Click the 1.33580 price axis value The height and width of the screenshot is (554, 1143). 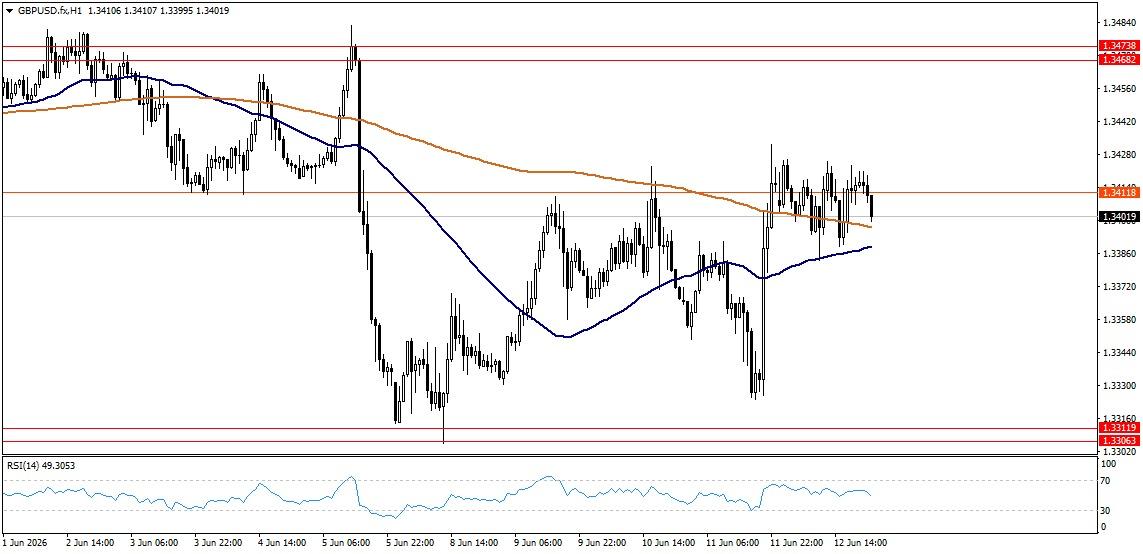[x=1120, y=319]
